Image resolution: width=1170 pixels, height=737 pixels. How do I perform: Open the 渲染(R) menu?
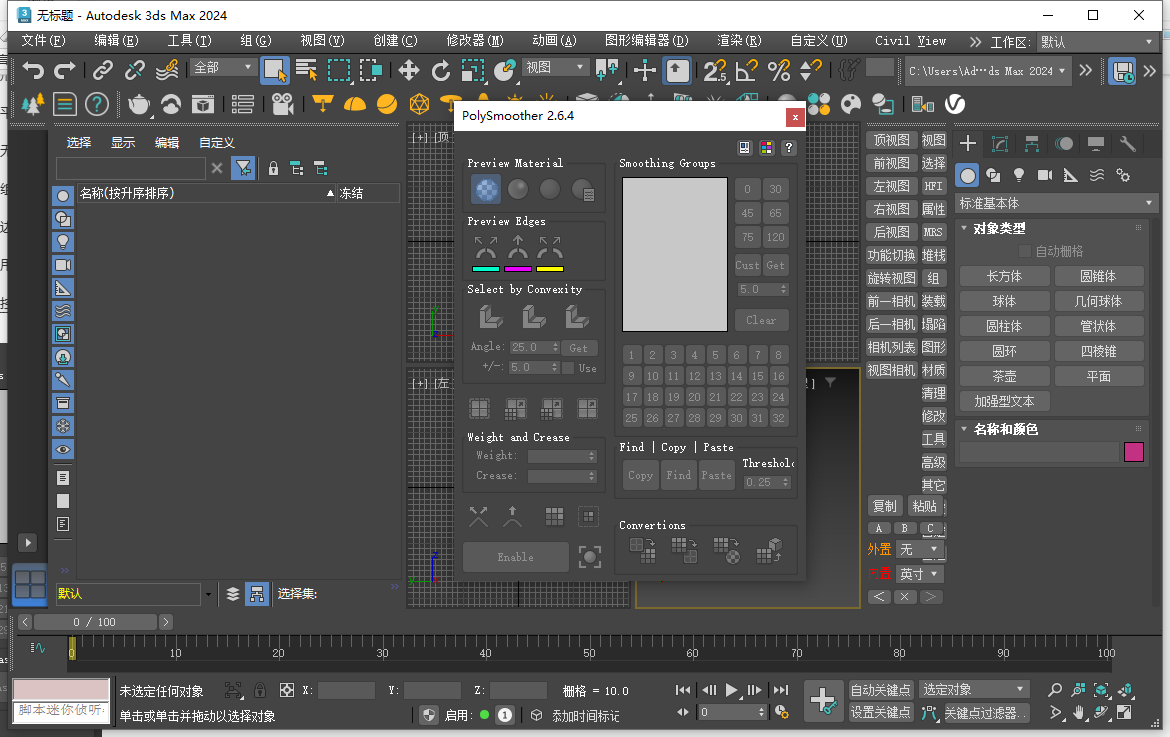coord(739,41)
